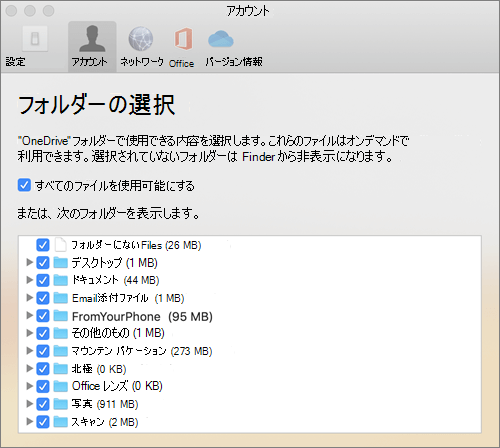
Task: Click the 北極 folder icon
Action: tap(61, 368)
